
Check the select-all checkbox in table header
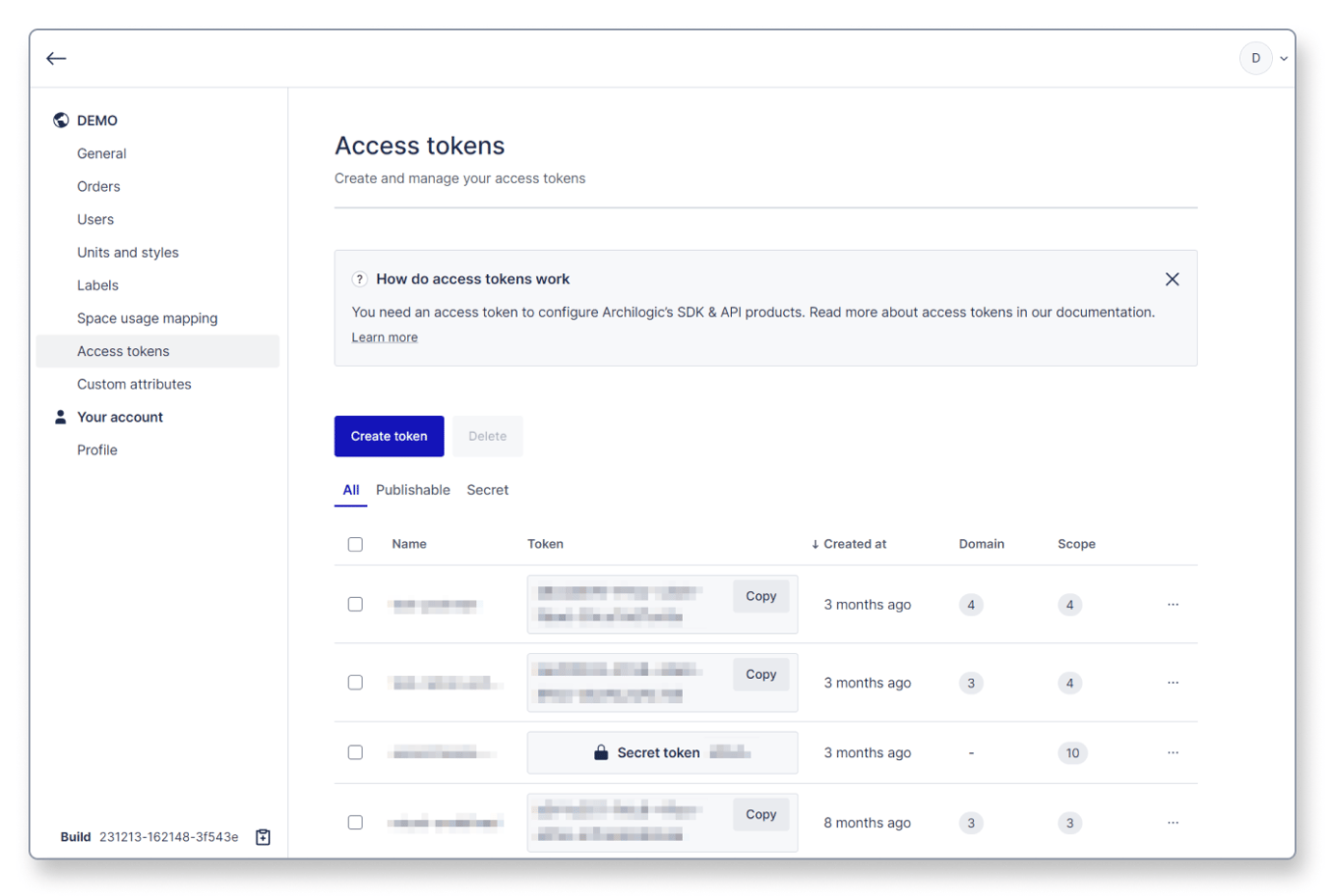[x=355, y=544]
